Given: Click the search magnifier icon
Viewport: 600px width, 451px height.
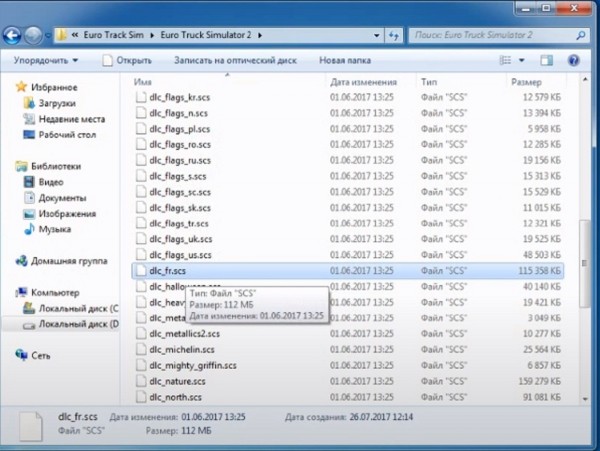Looking at the screenshot, I should tap(580, 36).
